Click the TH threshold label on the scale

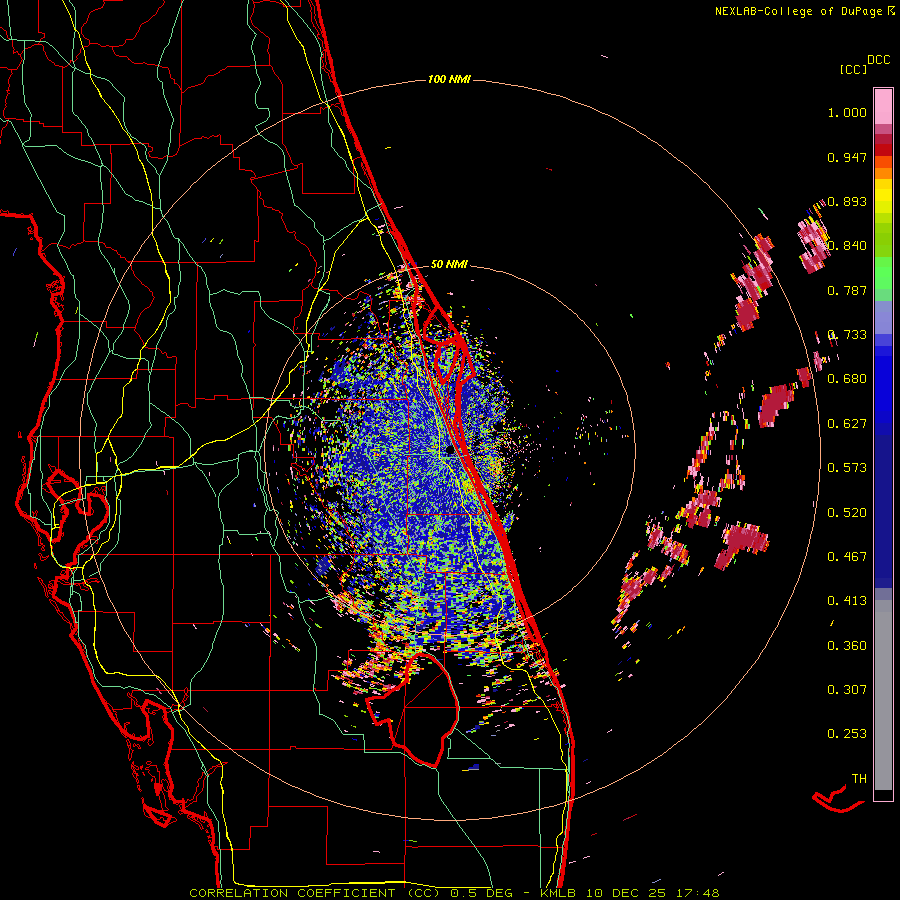click(859, 779)
